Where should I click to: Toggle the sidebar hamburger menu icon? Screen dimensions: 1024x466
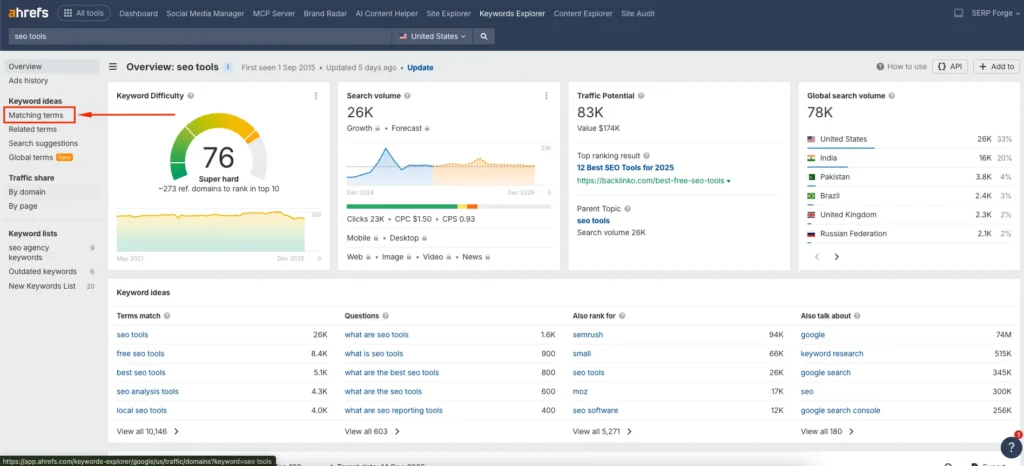pos(113,67)
